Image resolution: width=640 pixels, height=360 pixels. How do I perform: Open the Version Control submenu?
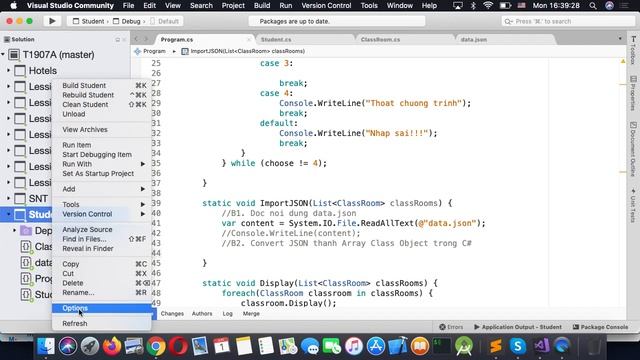click(x=102, y=214)
